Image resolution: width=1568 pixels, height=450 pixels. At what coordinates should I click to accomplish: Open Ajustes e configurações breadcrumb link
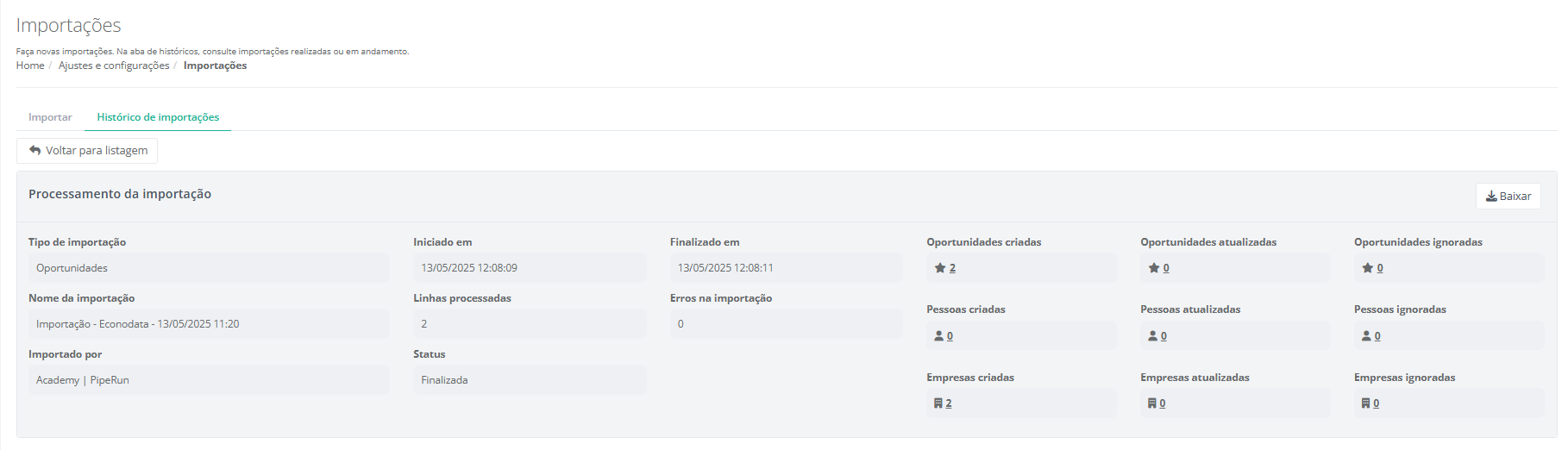(114, 66)
